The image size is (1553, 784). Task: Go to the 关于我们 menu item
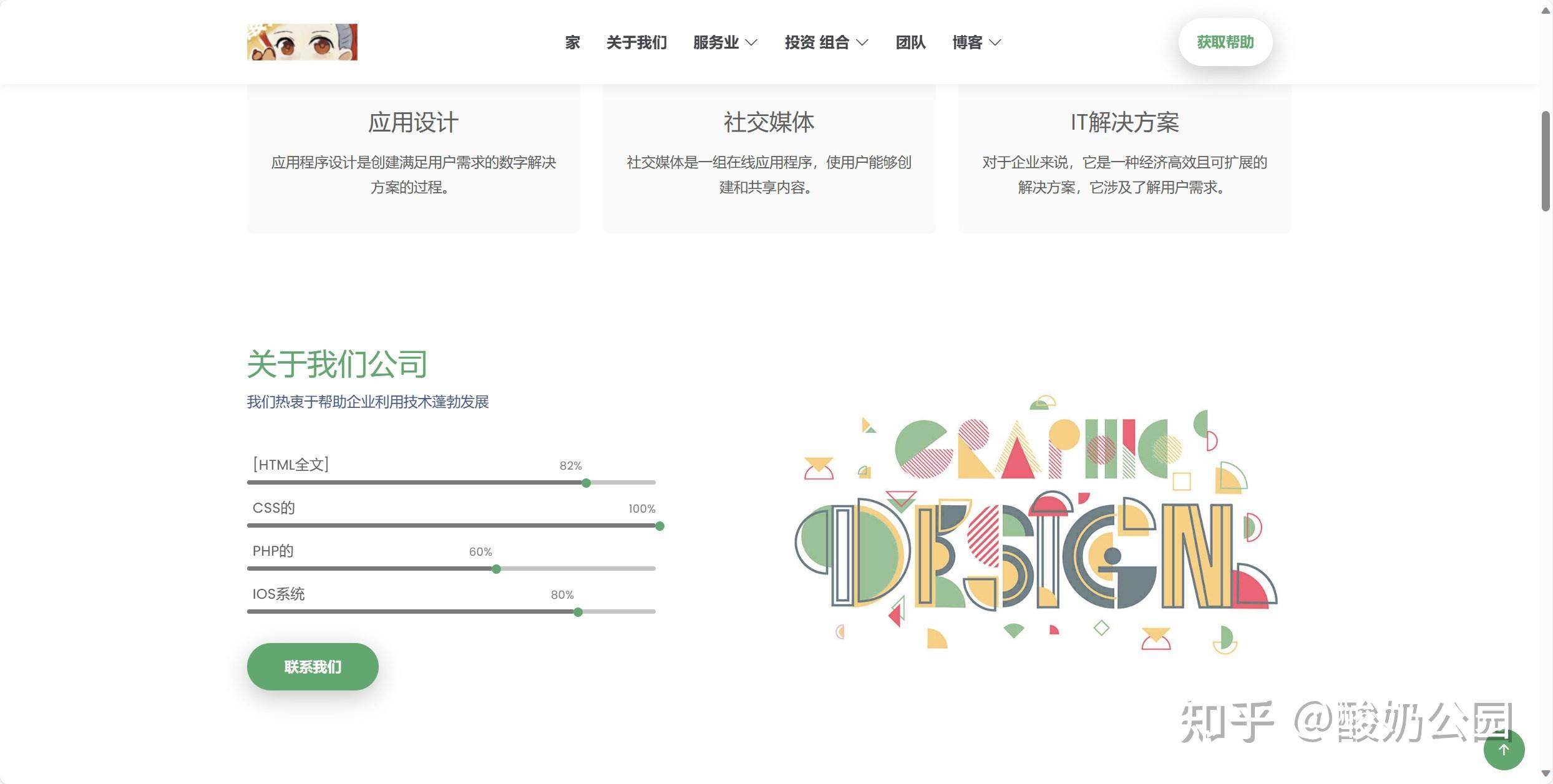(x=636, y=42)
